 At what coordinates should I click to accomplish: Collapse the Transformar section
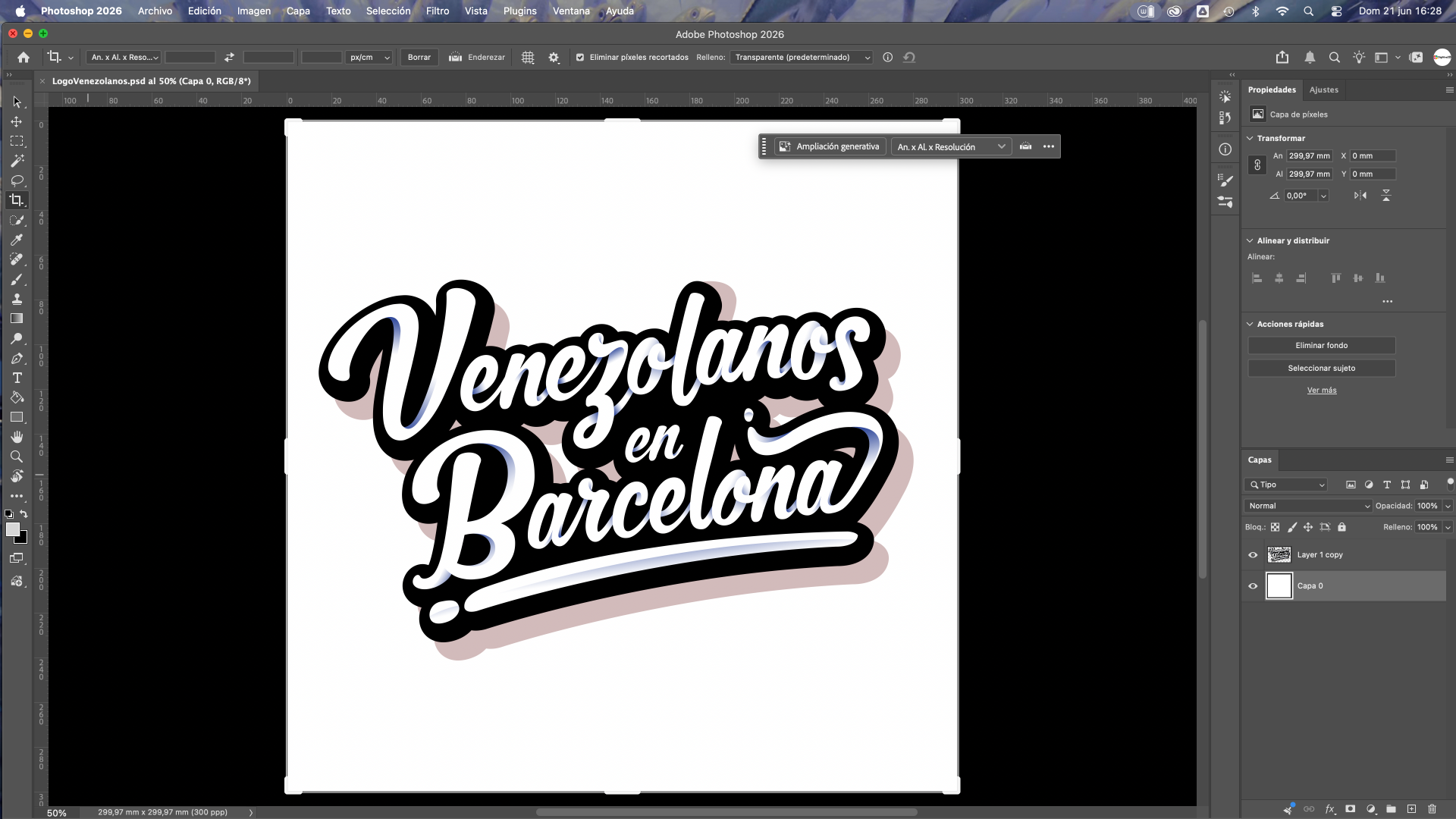[x=1250, y=138]
